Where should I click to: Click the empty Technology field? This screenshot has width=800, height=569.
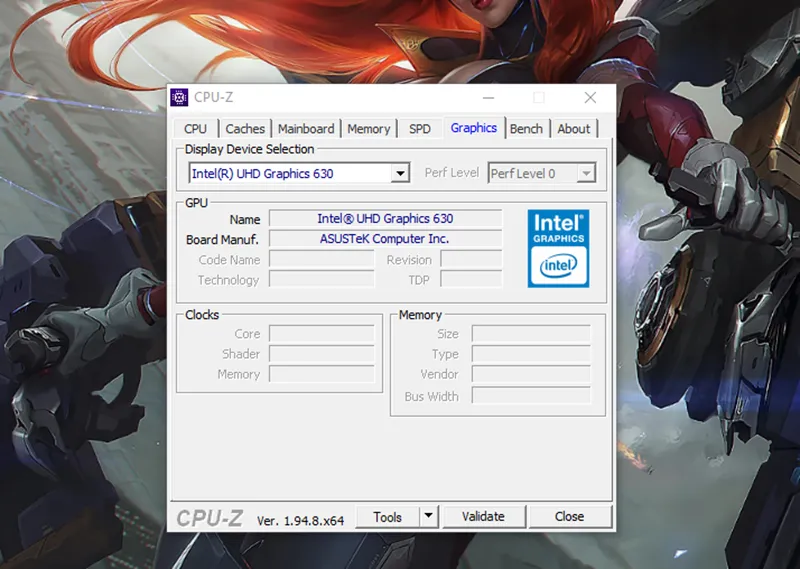[x=321, y=280]
